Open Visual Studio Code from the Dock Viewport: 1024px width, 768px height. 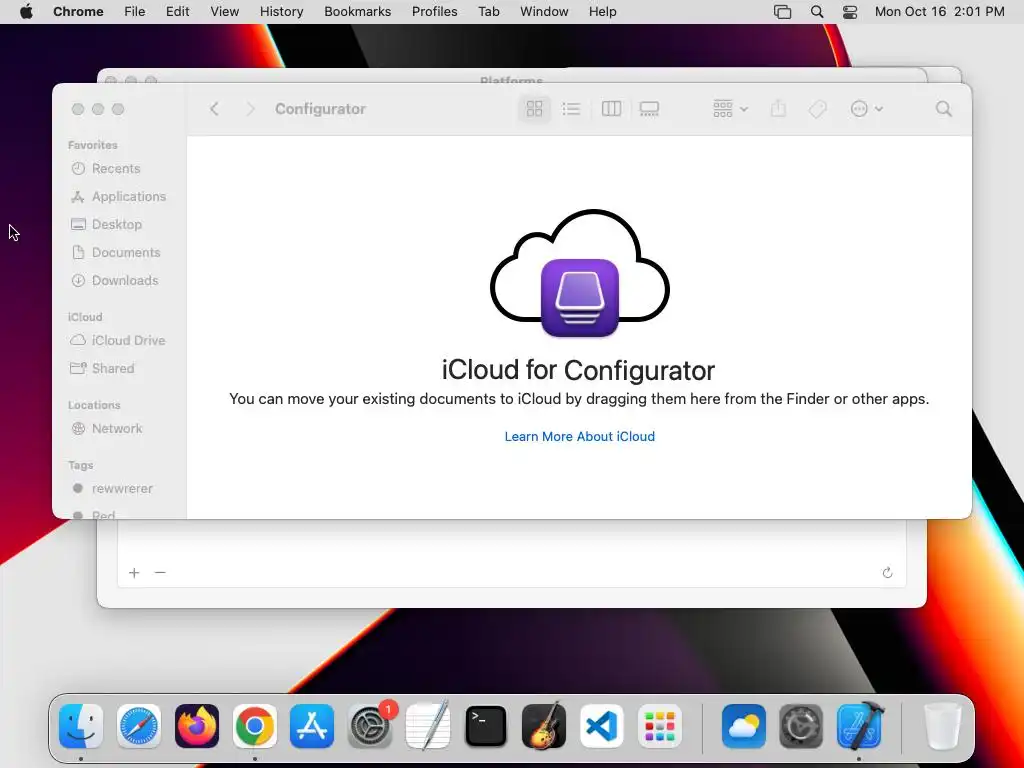point(601,726)
